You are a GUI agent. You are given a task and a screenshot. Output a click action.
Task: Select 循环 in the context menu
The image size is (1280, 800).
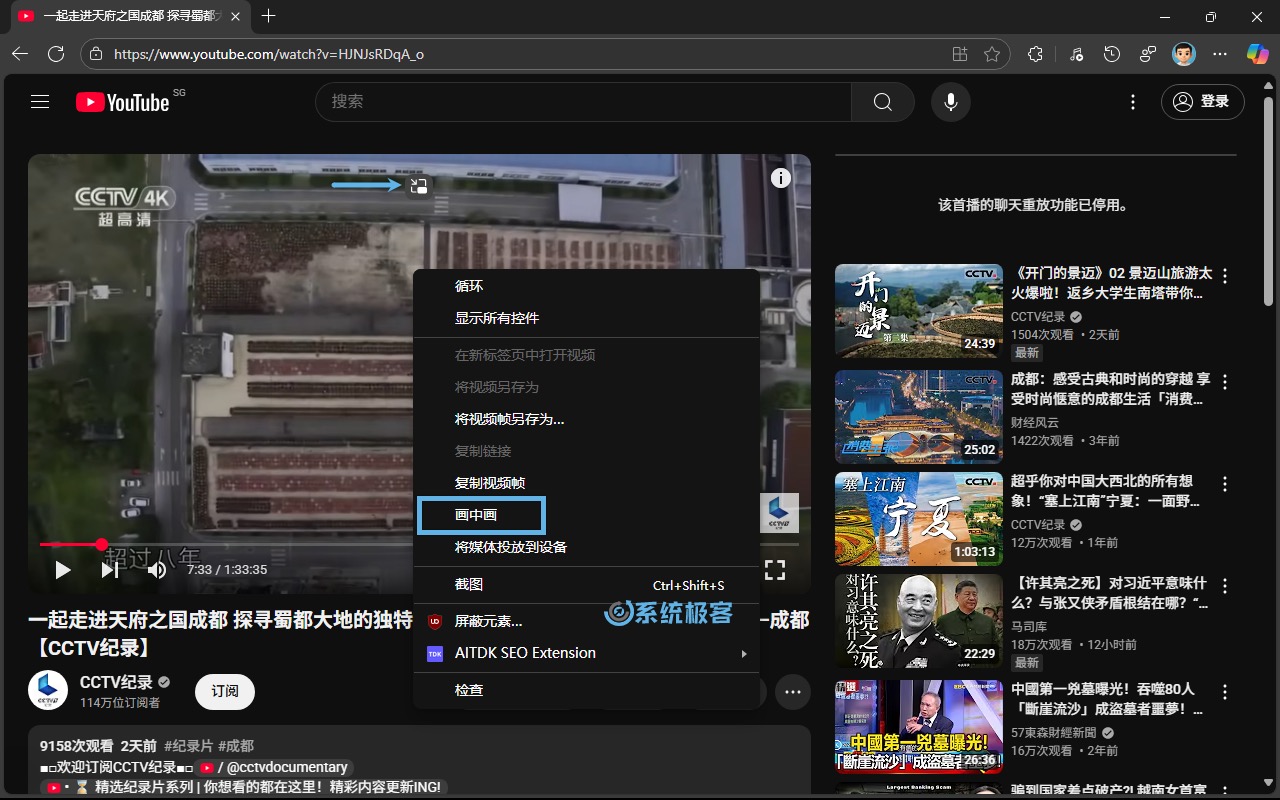(586, 286)
